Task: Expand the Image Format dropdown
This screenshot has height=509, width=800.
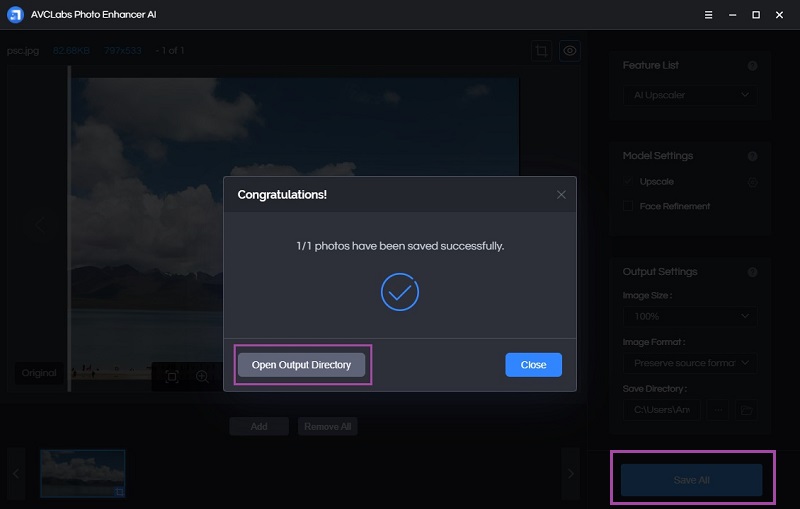Action: 690,363
